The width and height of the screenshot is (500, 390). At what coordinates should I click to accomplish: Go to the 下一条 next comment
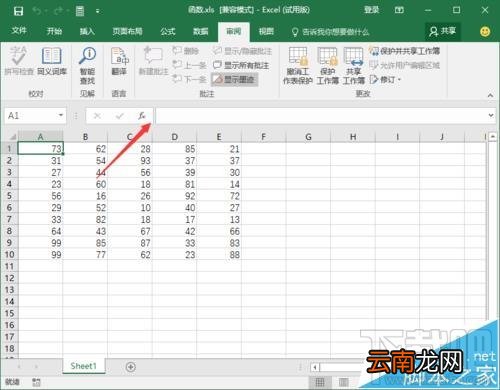point(189,79)
